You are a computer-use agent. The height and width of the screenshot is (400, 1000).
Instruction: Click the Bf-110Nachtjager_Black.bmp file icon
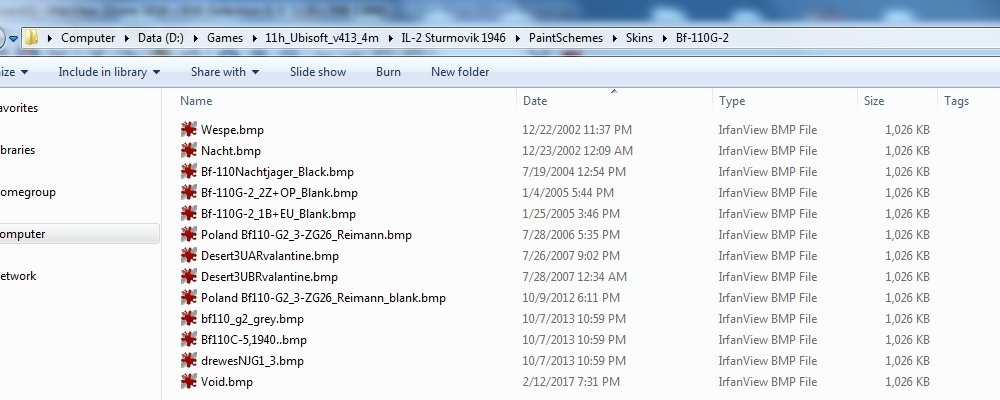coord(189,172)
